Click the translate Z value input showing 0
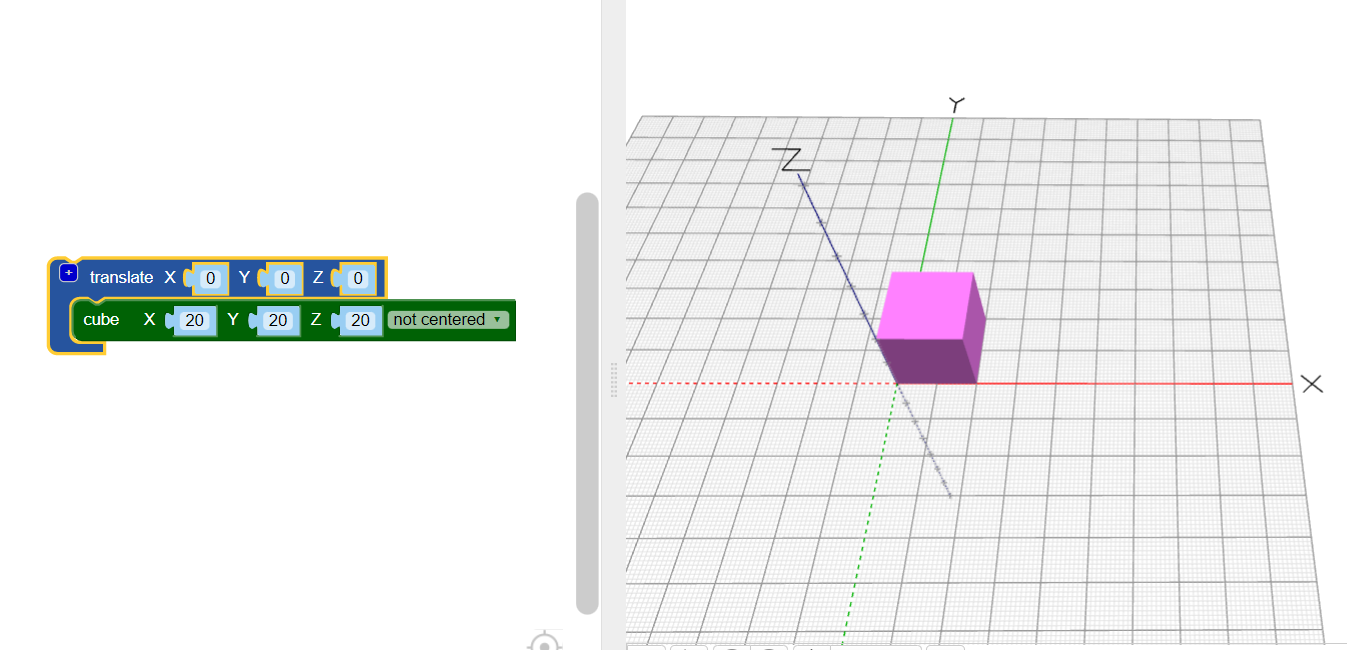Viewport: 1347px width, 650px height. pos(357,278)
